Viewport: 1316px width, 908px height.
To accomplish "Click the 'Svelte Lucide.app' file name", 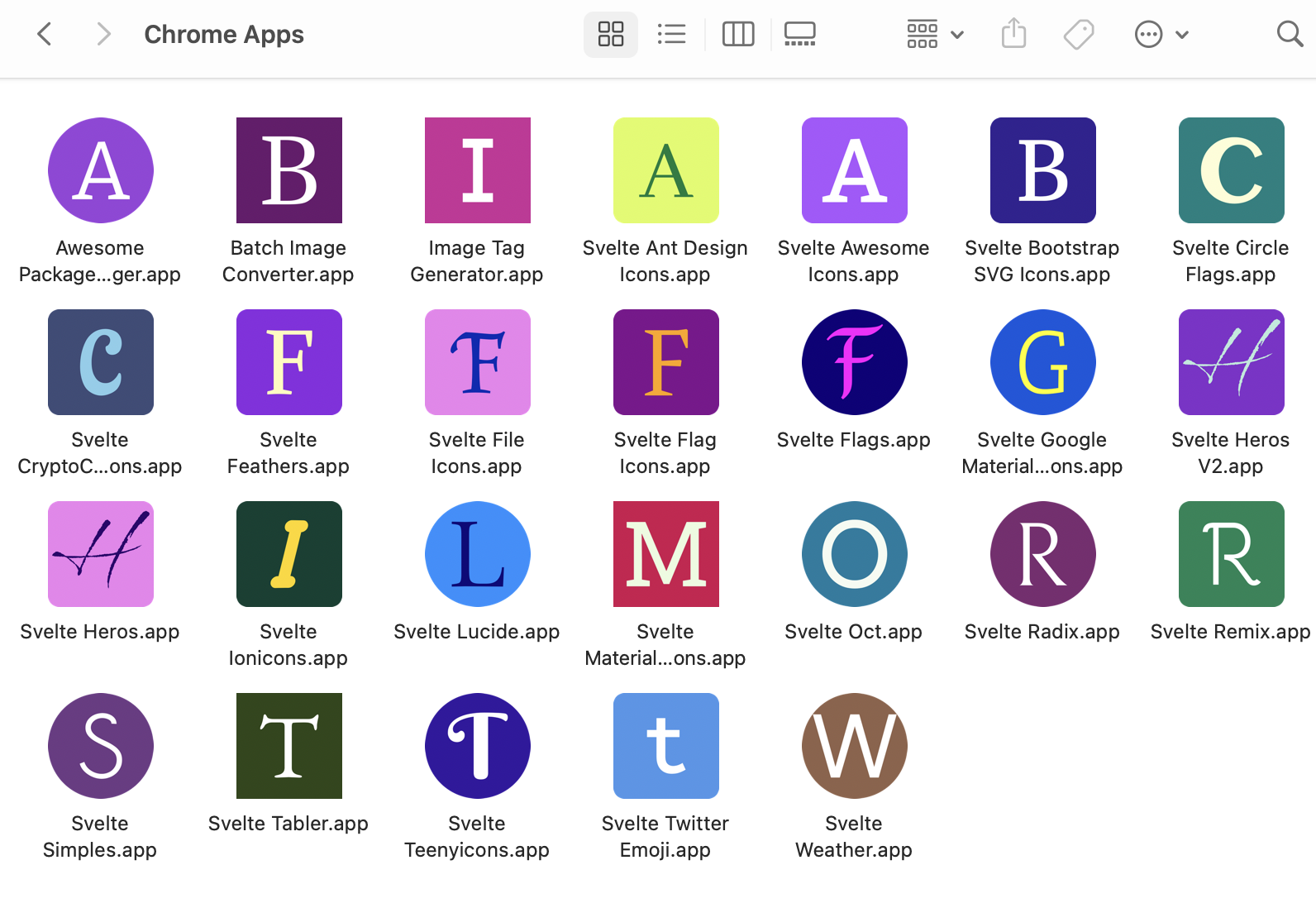I will [477, 632].
